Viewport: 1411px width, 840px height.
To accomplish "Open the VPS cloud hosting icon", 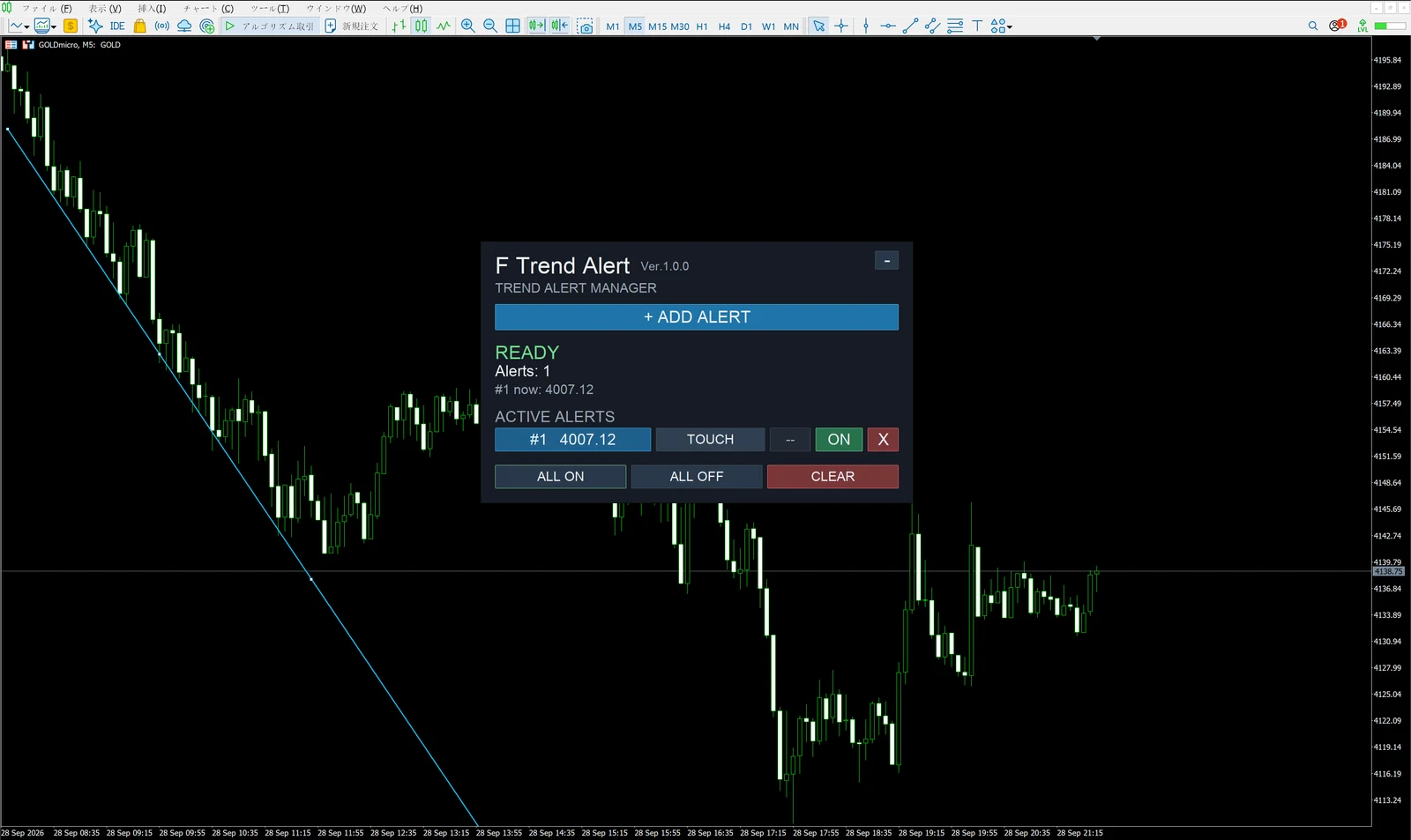I will (184, 26).
